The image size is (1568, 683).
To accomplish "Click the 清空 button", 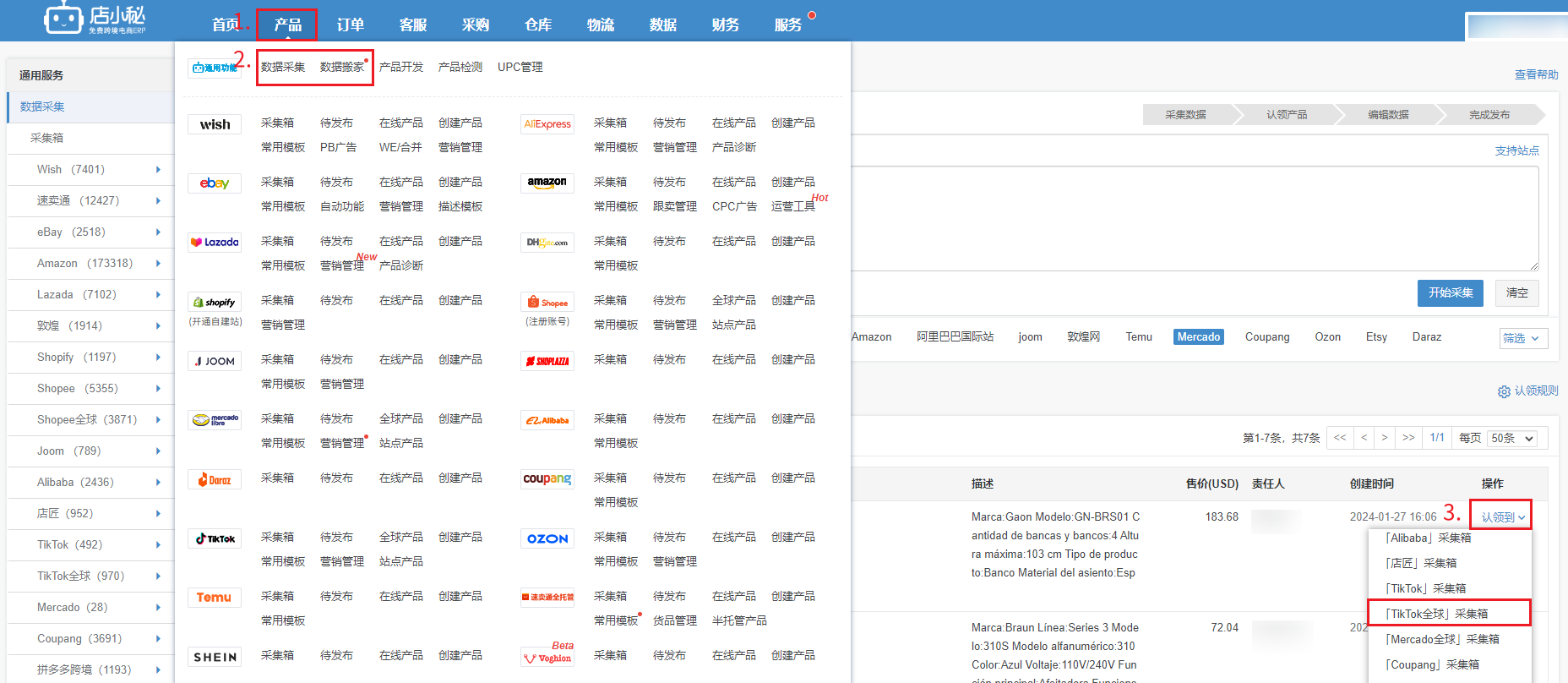I will (1517, 292).
